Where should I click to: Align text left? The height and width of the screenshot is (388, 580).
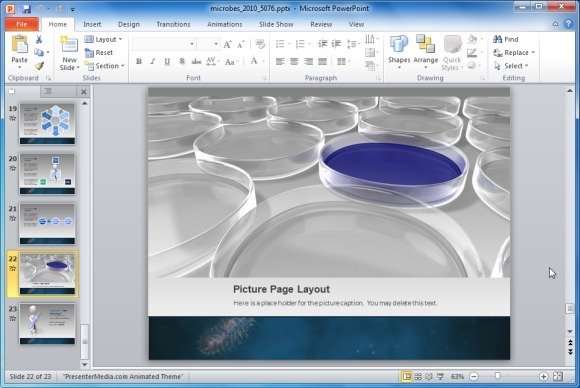tap(280, 61)
